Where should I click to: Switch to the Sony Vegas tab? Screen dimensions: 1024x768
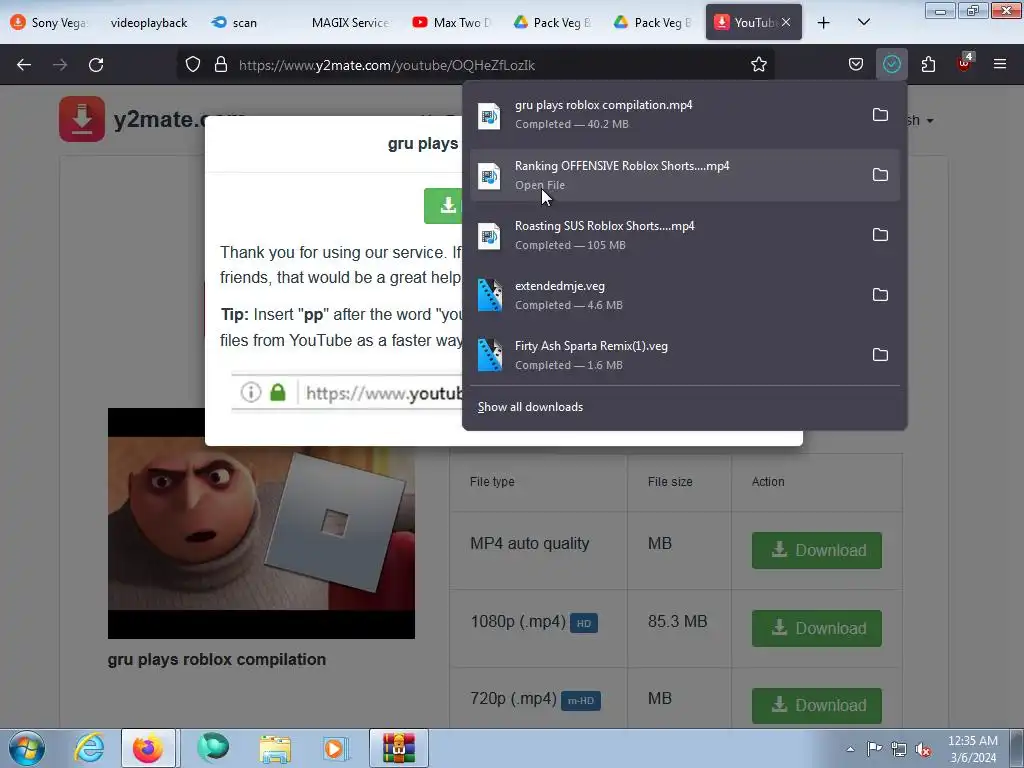point(50,23)
